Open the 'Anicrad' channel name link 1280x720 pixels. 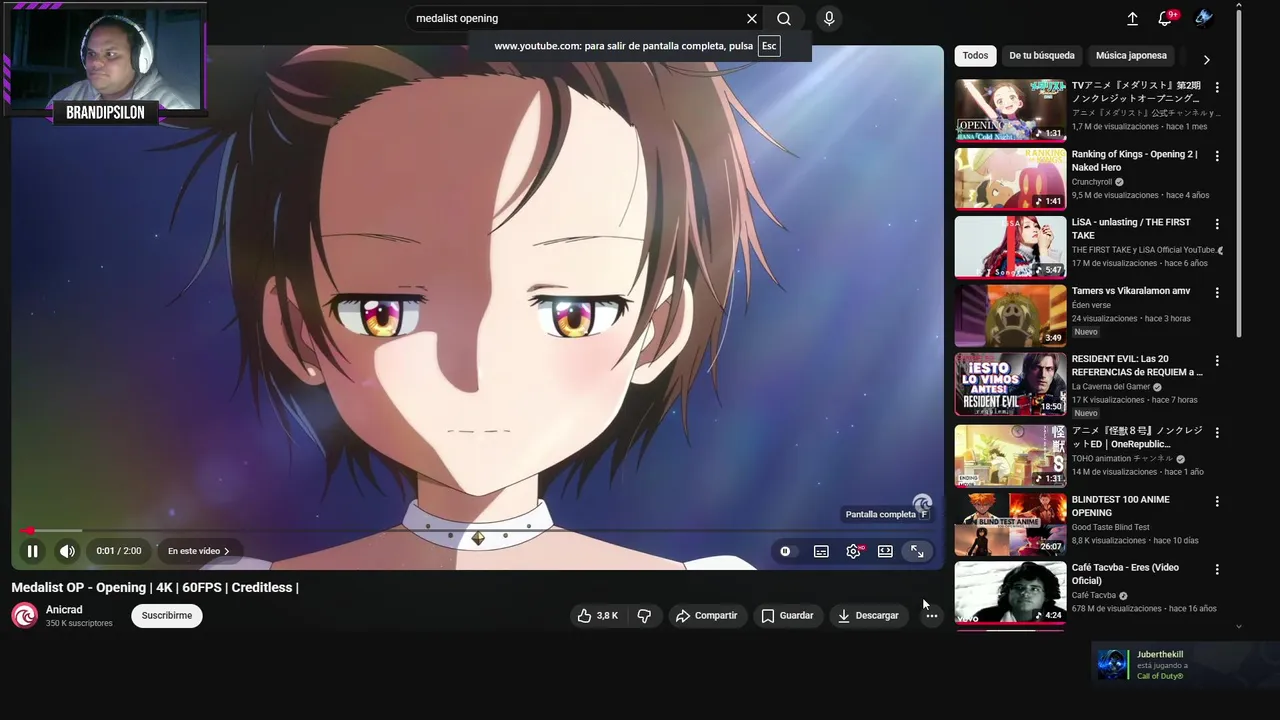pos(64,610)
